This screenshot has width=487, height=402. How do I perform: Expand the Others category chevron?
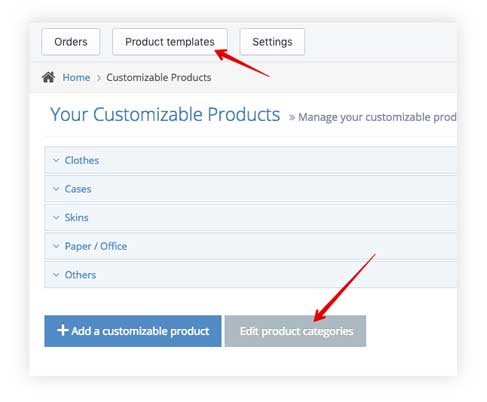(56, 275)
